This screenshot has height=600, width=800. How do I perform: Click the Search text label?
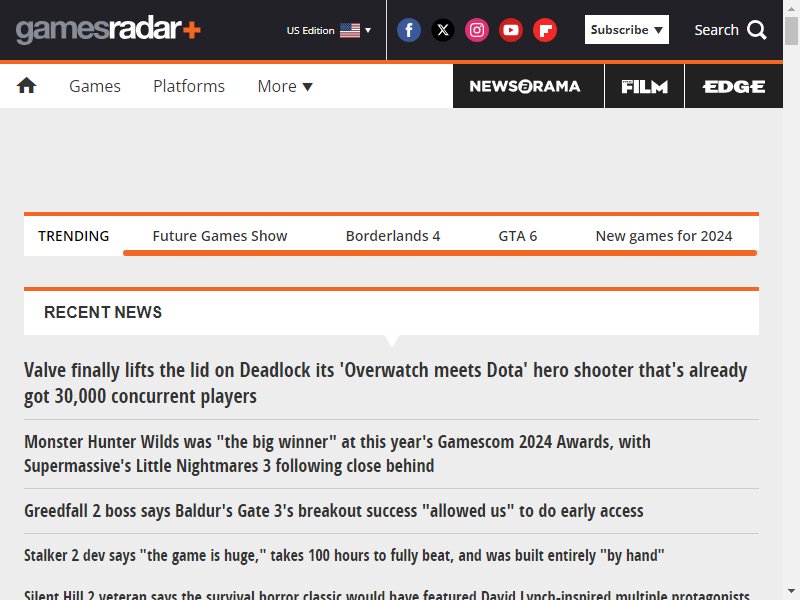716,30
